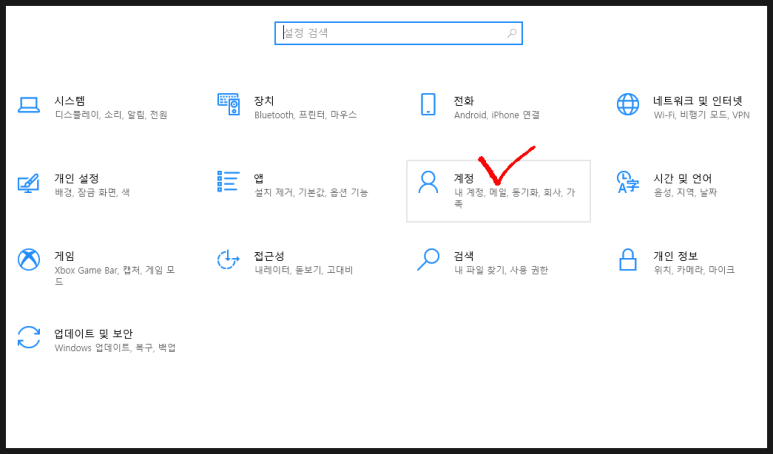The height and width of the screenshot is (454, 773).
Task: Click the 업데이트 및 보안 refresh arrows icon
Action: coord(29,337)
